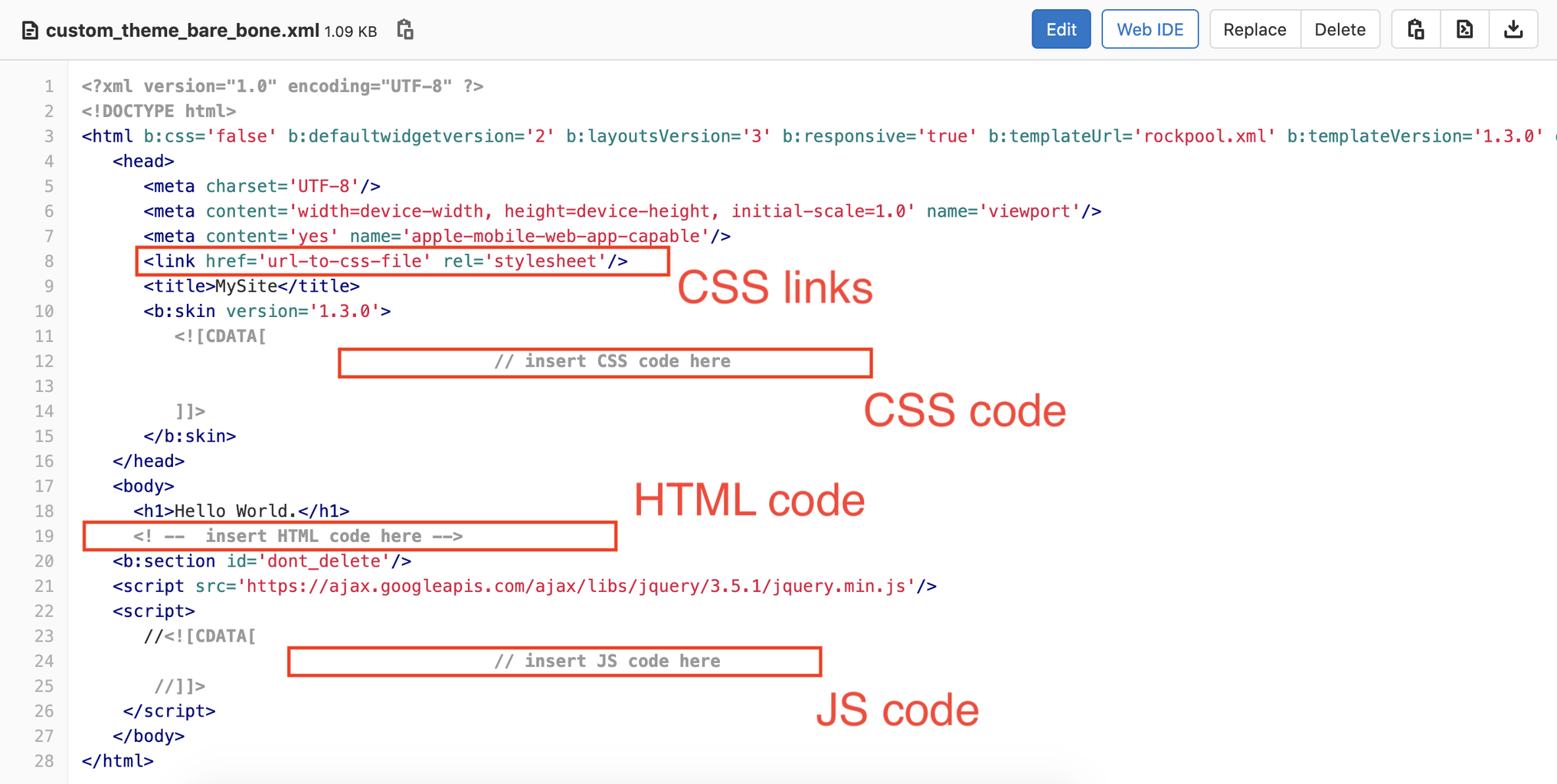Image resolution: width=1557 pixels, height=784 pixels.
Task: Click line number 17
Action: tap(44, 485)
